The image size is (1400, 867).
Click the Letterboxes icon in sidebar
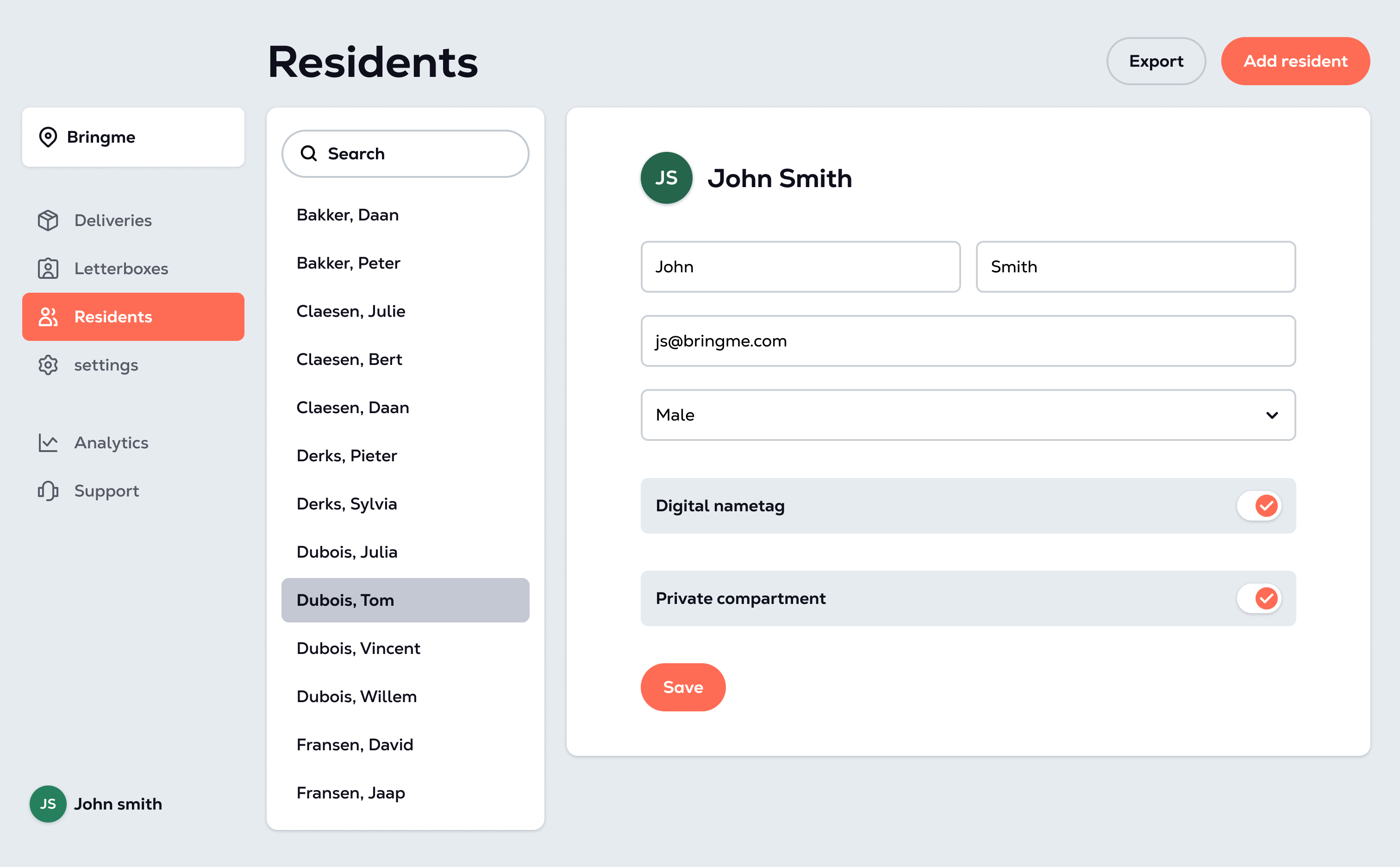48,268
